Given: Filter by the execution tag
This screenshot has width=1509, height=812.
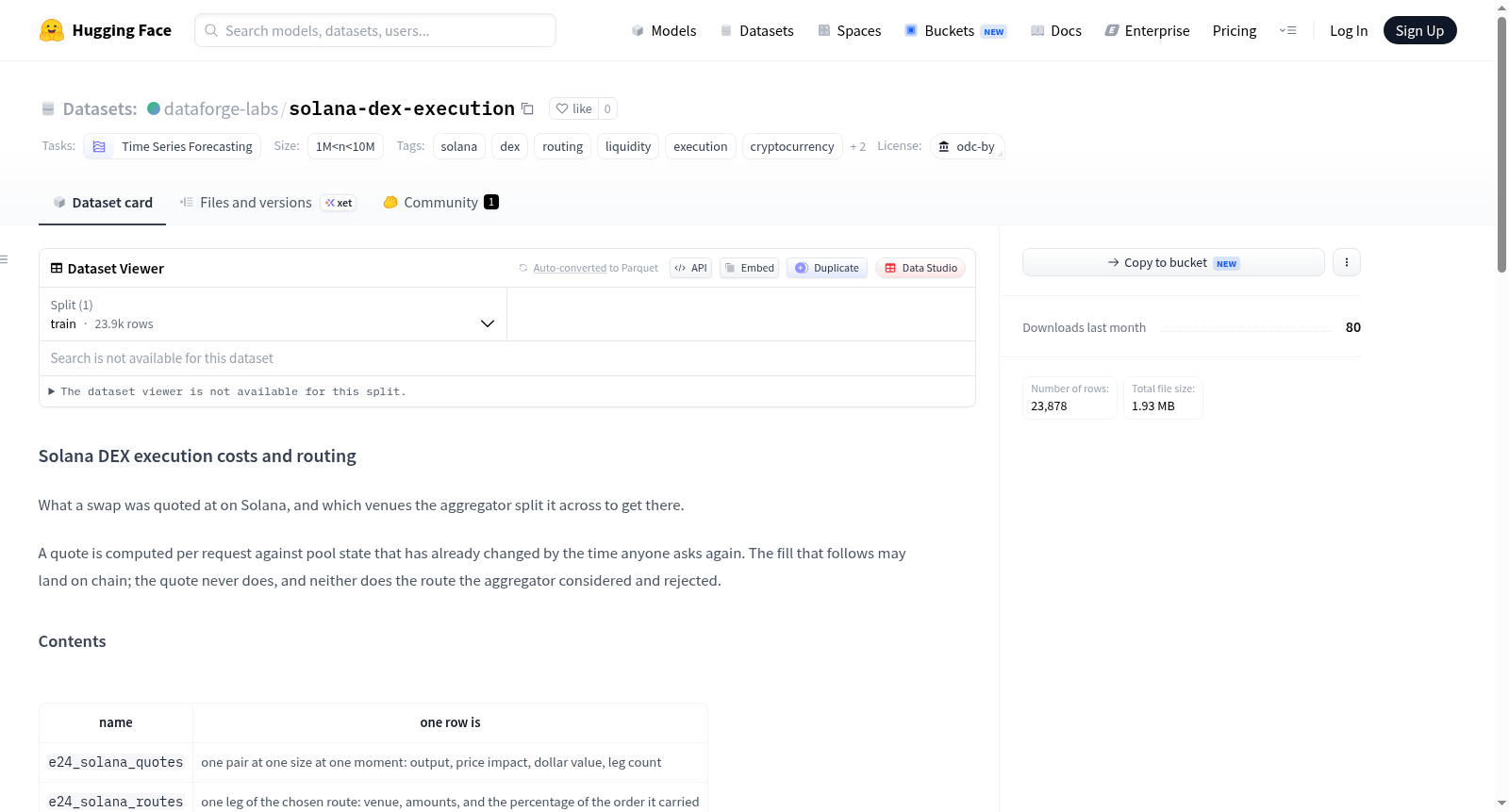Looking at the screenshot, I should (x=701, y=146).
